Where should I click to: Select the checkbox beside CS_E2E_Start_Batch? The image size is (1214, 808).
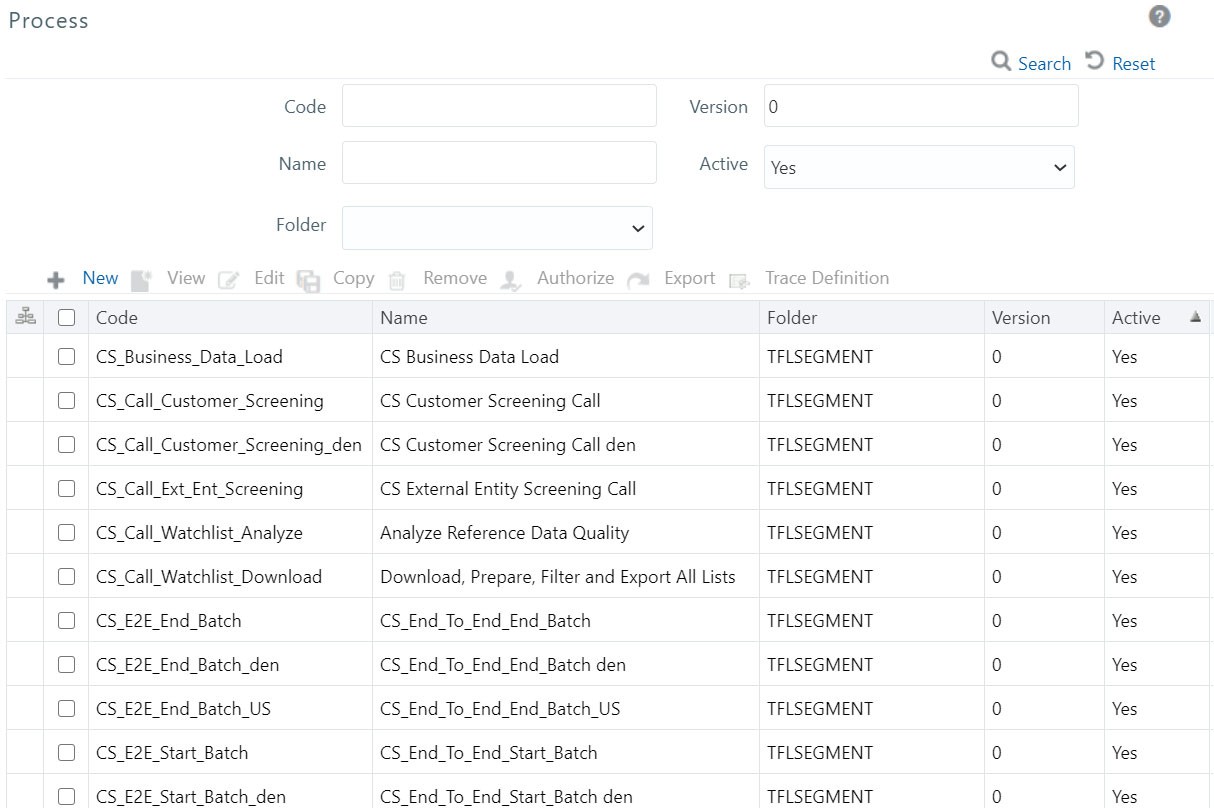tap(66, 752)
